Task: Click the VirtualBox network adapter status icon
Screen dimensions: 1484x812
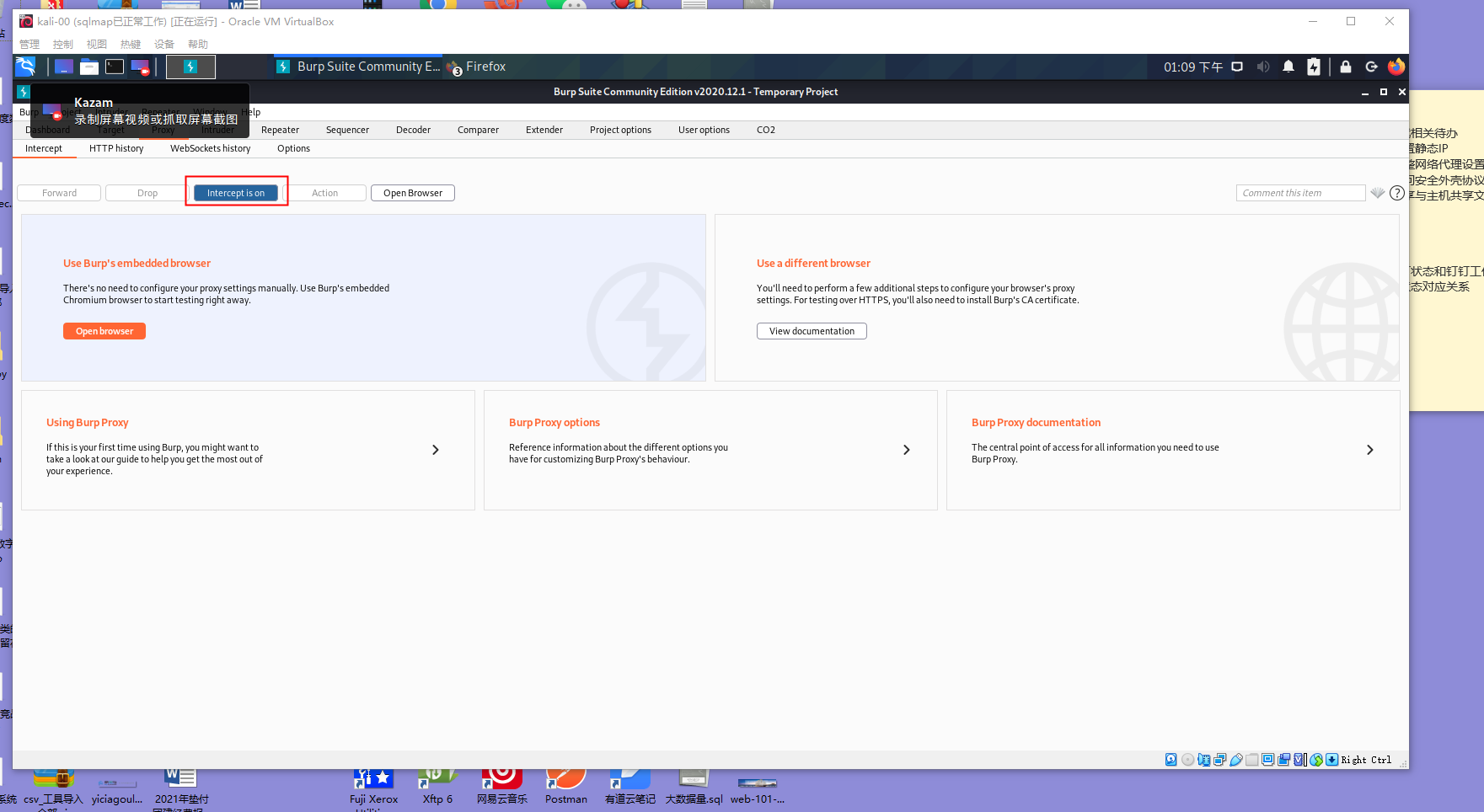Action: pyautogui.click(x=1219, y=760)
